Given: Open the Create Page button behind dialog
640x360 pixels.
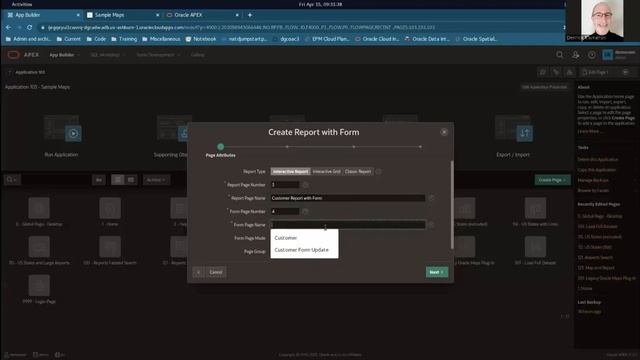Looking at the screenshot, I should point(552,180).
